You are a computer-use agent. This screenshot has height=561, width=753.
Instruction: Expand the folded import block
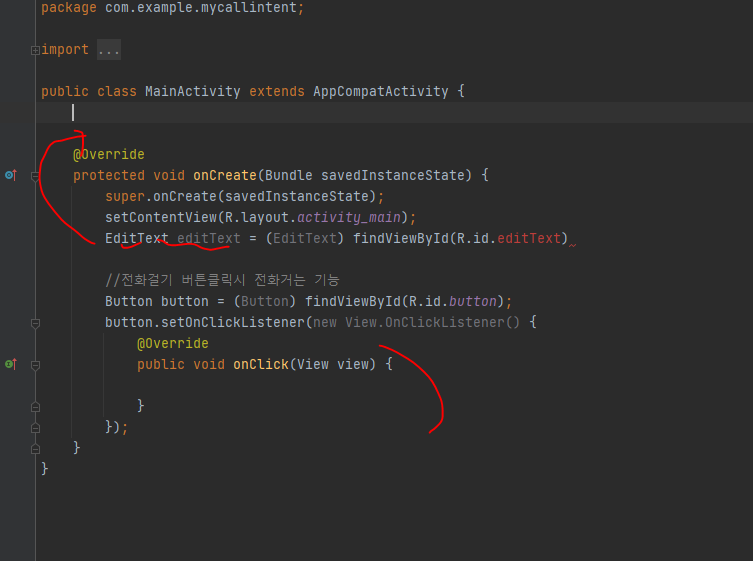click(x=35, y=50)
